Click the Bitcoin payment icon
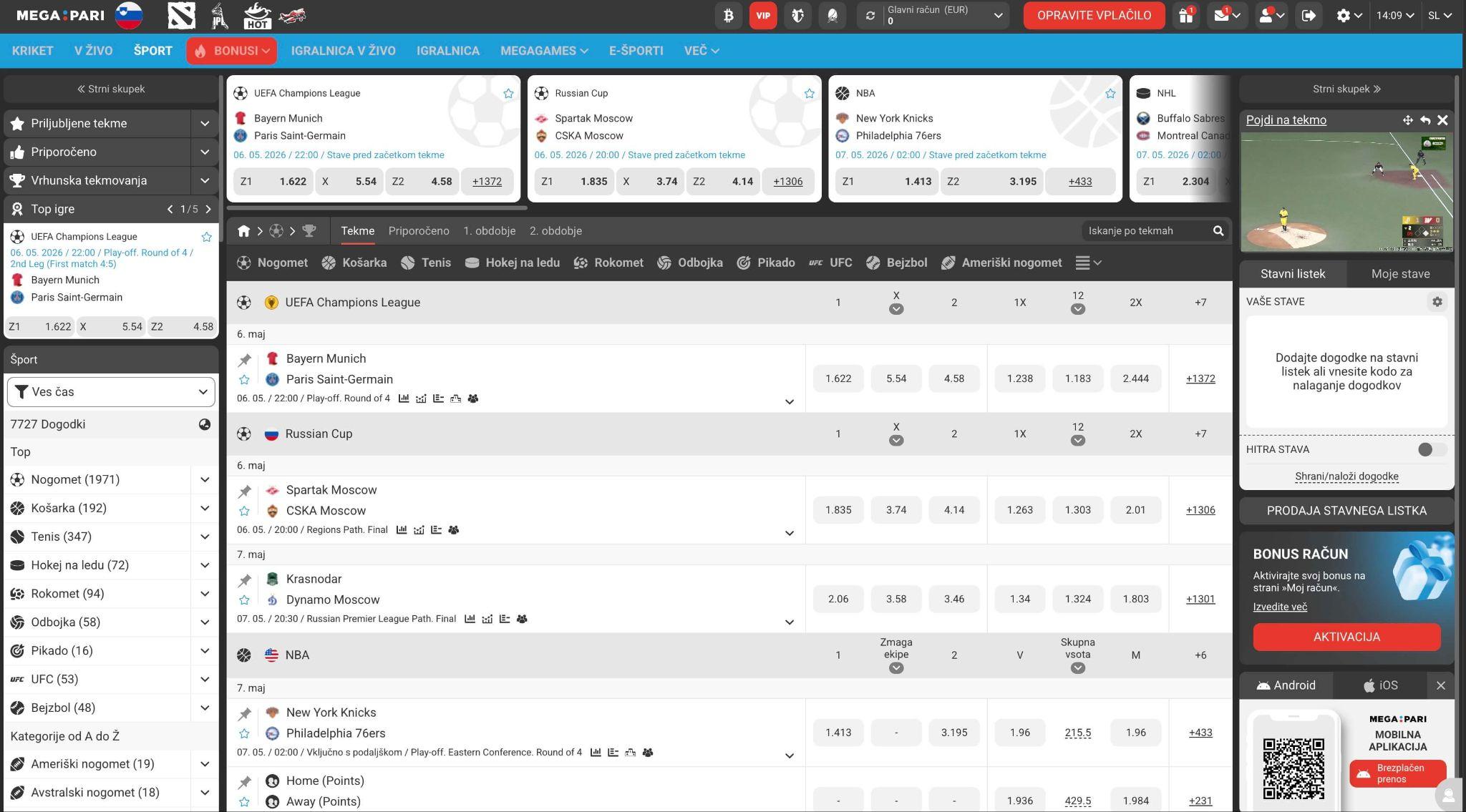This screenshot has width=1466, height=812. tap(728, 15)
